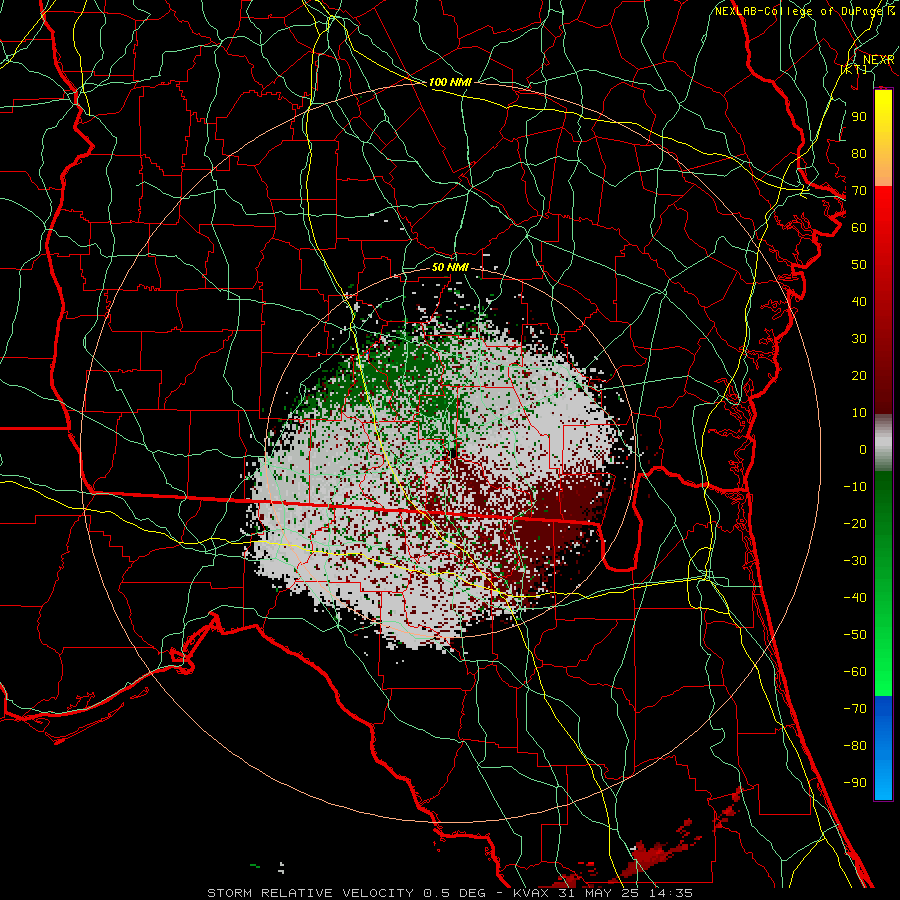Click the -30 value on the velocity scale
900x900 pixels.
[855, 561]
